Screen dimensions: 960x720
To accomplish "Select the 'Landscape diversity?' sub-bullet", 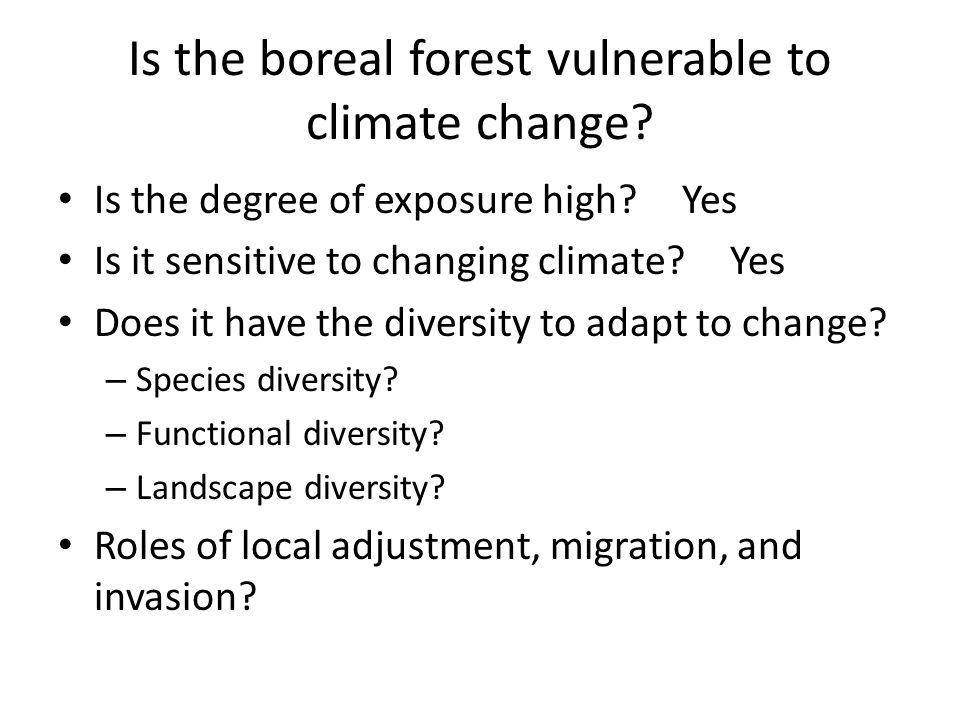I will tap(290, 488).
